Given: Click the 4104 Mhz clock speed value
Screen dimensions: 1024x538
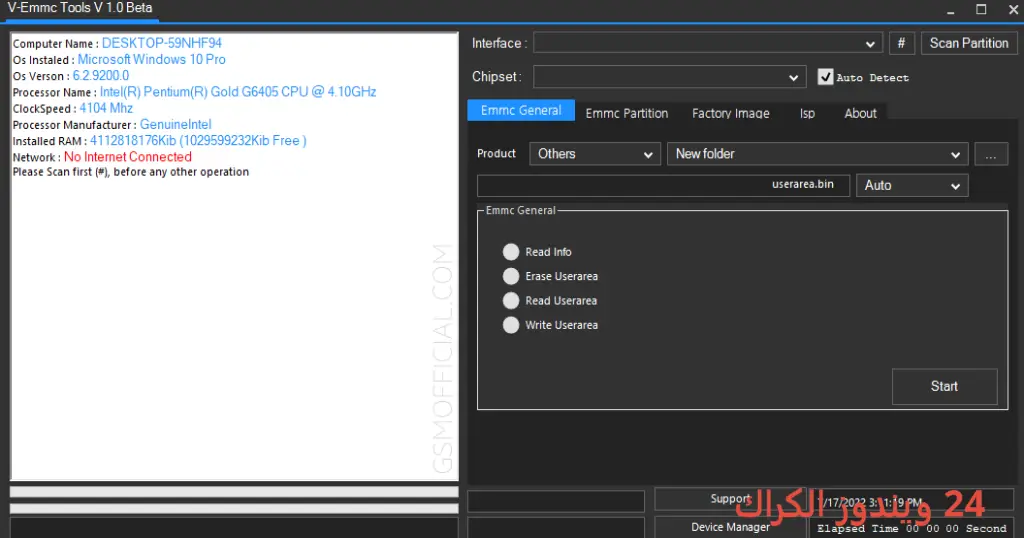Looking at the screenshot, I should point(106,108).
